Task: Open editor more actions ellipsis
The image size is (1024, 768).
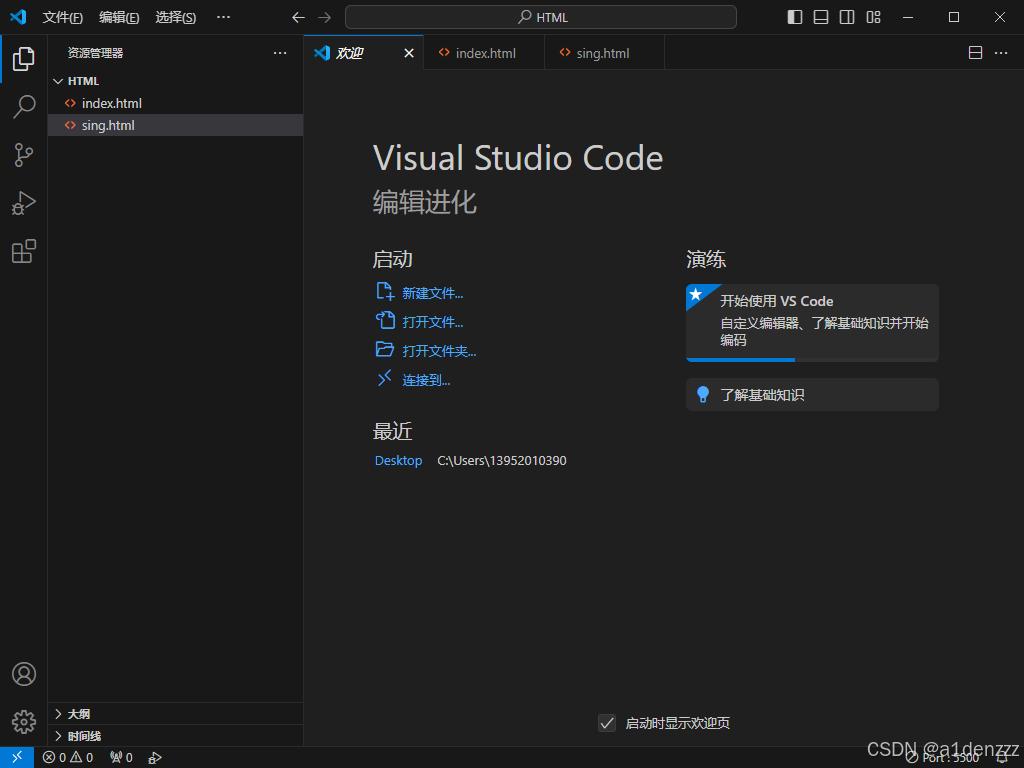Action: coord(1001,53)
